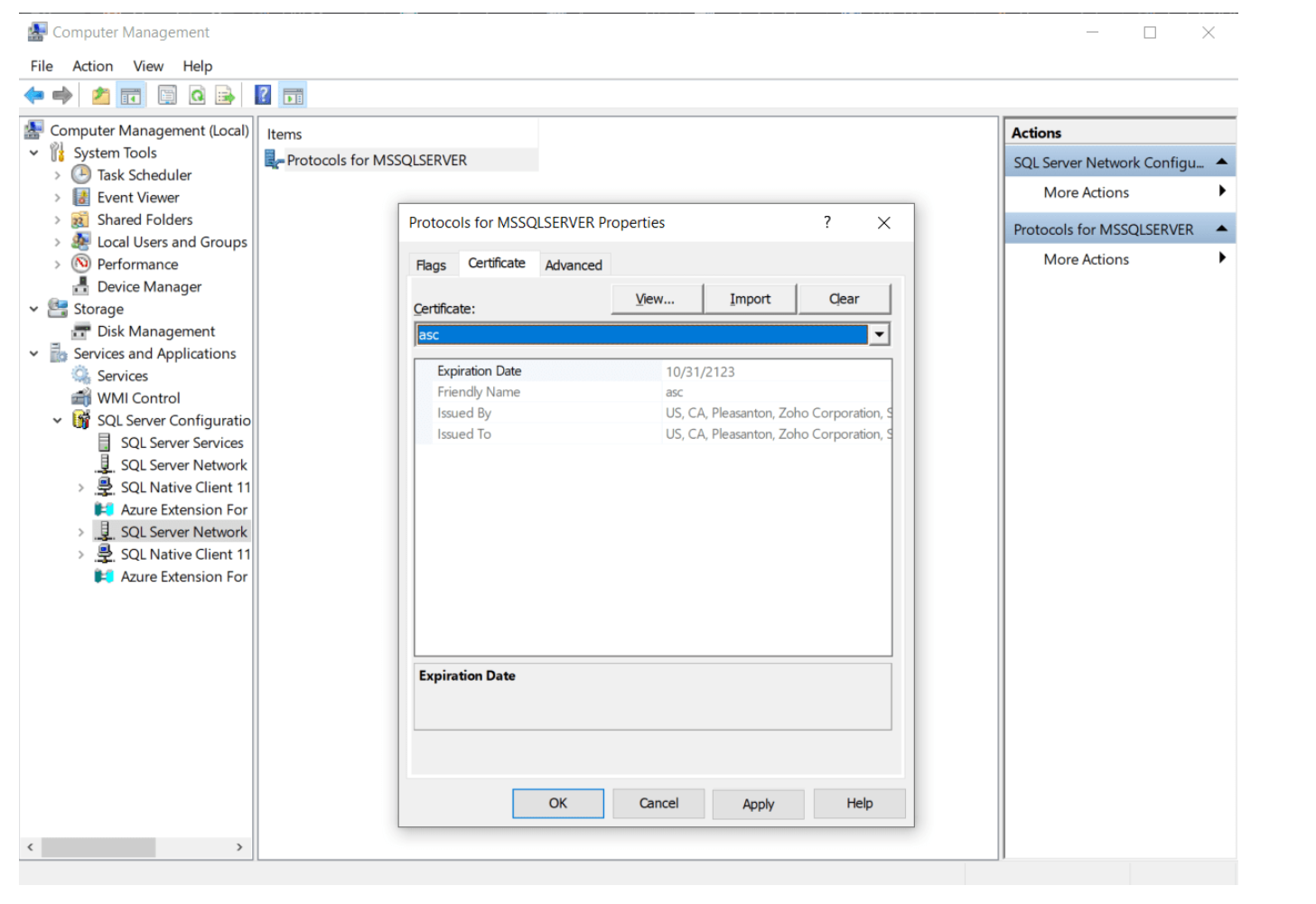
Task: Switch to the Advanced tab
Action: (573, 265)
